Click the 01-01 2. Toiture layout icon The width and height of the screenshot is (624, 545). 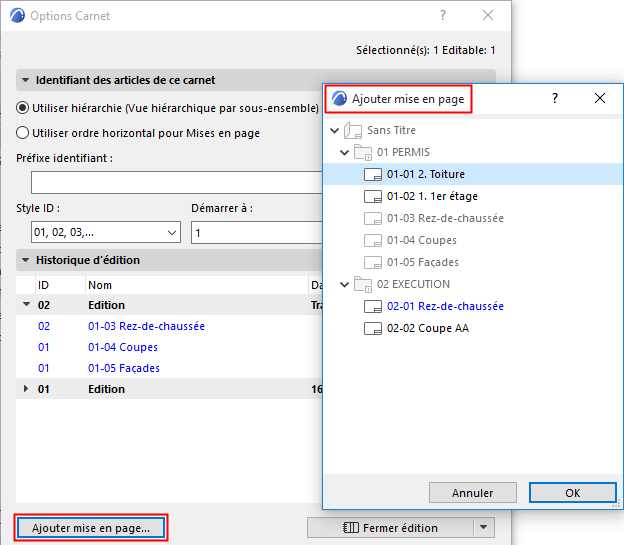click(x=373, y=174)
